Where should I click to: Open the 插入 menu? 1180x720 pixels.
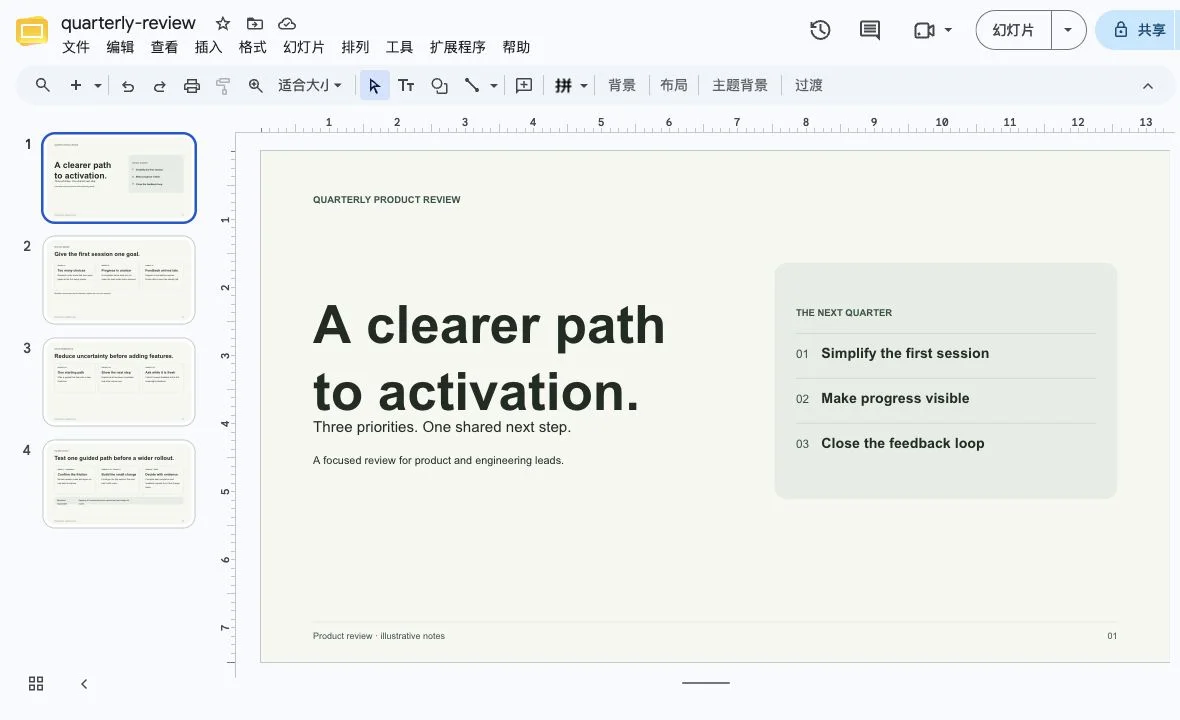click(208, 47)
